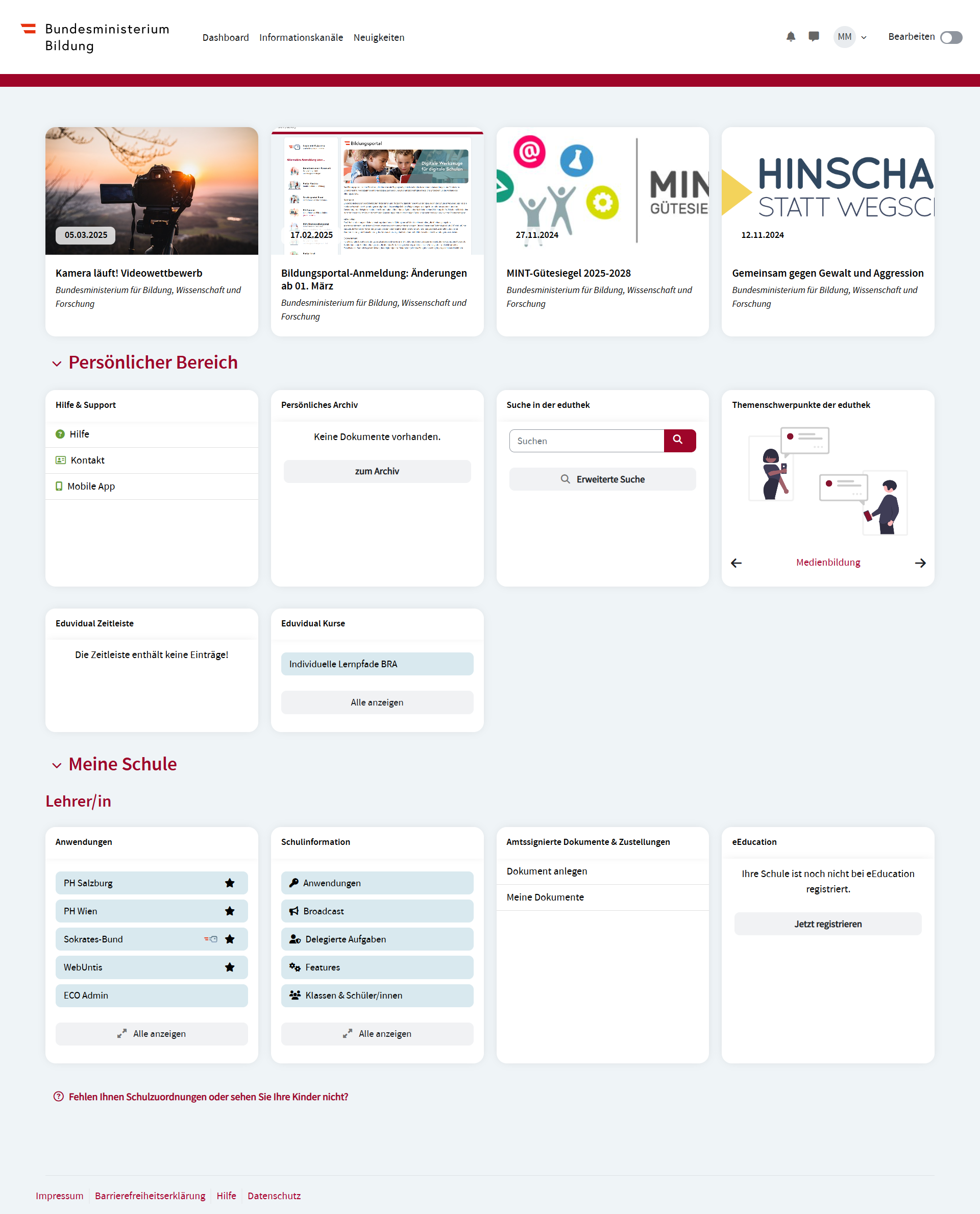Go to next eduthek topic arrow
980x1214 pixels.
coord(920,563)
